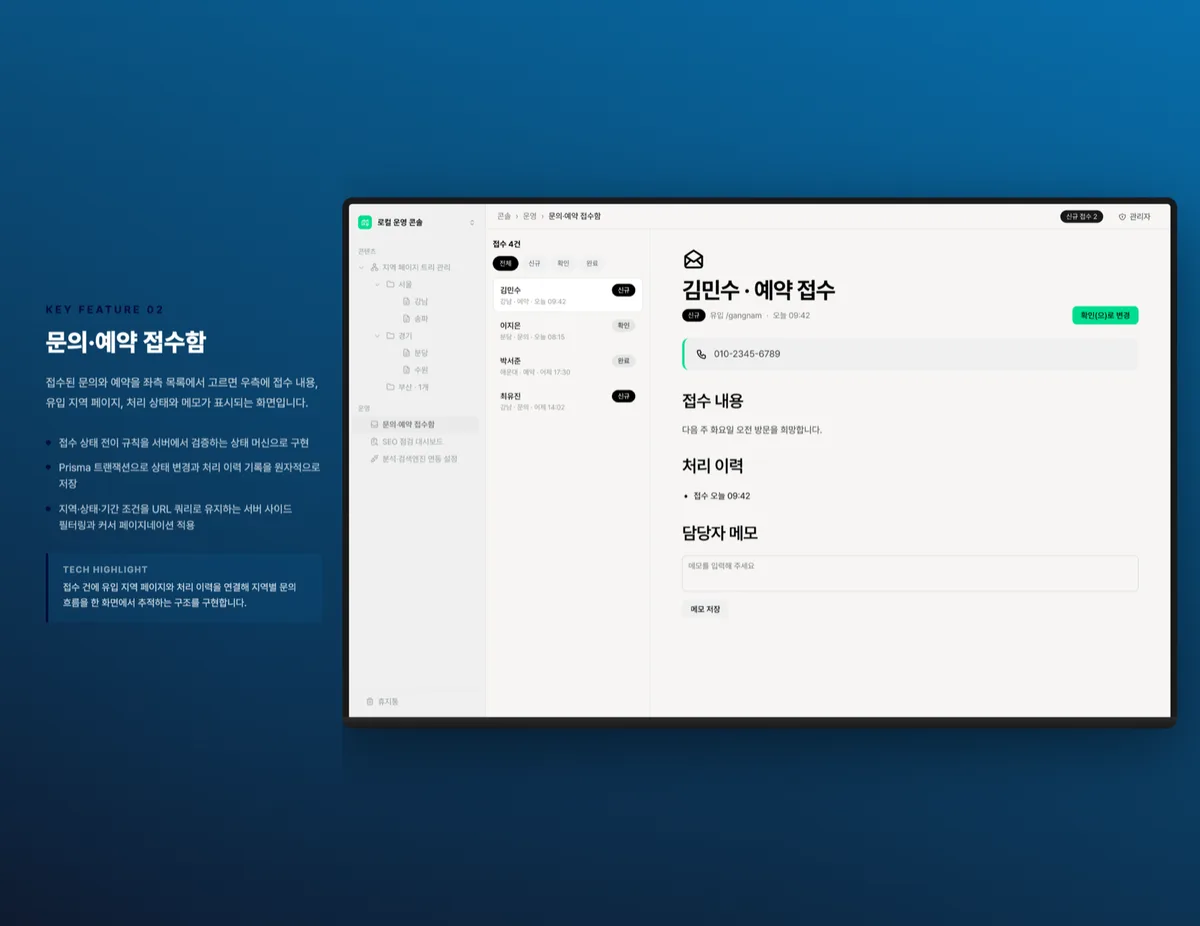Image resolution: width=1200 pixels, height=926 pixels.
Task: Click the inbox icon beside 문의·예약 접수함
Action: 374,424
